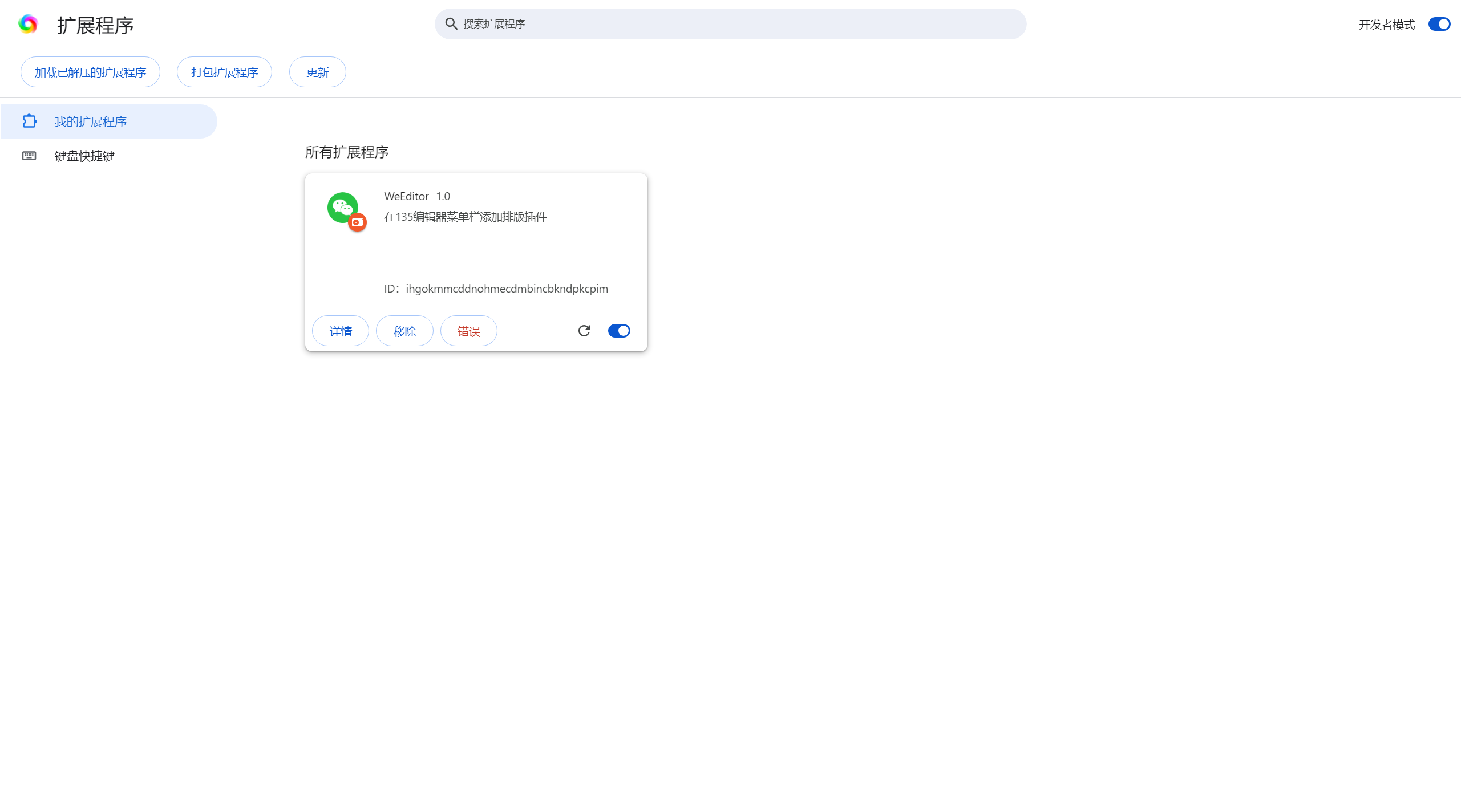1461x812 pixels.
Task: Focus the 搜索扩展程序 search field
Action: [x=736, y=24]
